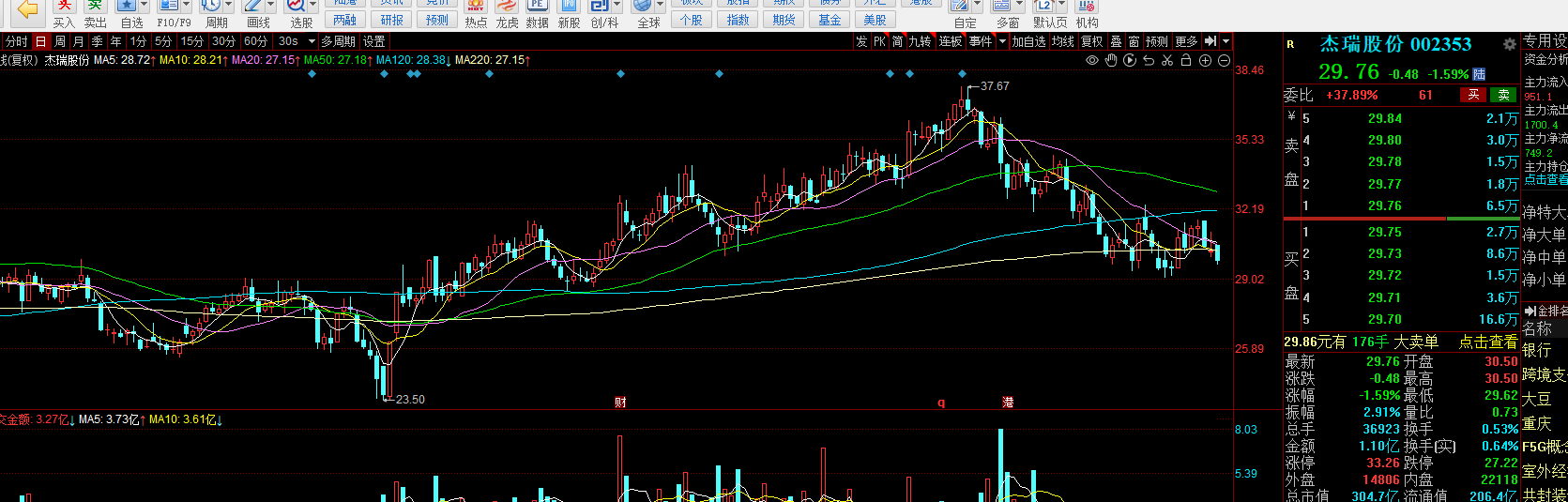This screenshot has height=502, width=1568.
Task: Zoom out chart with minus circle icon
Action: click(x=1224, y=60)
